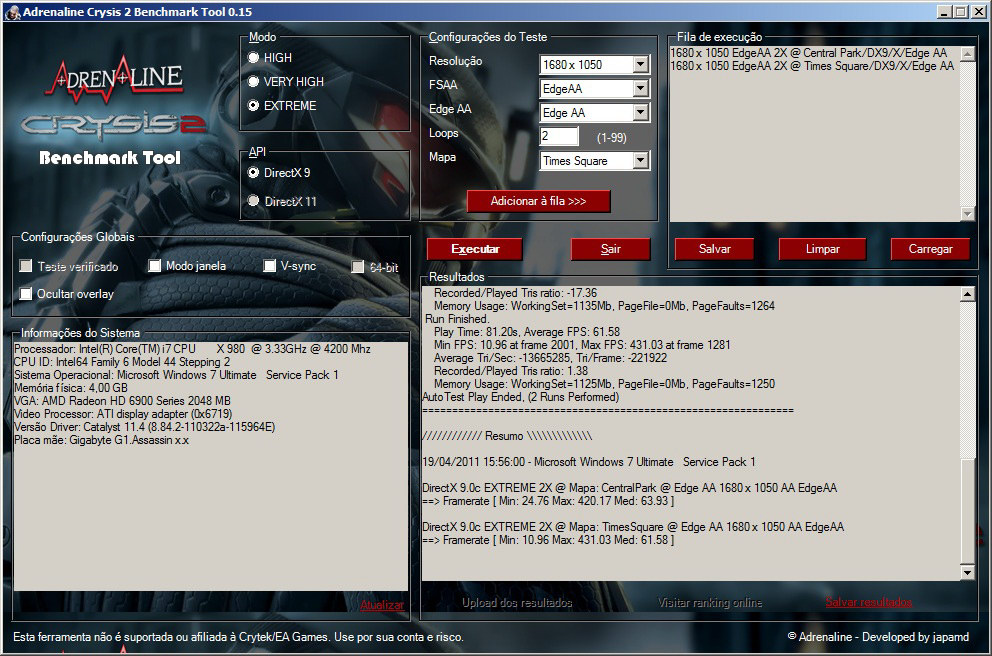Viewport: 992px width, 656px height.
Task: Click the Resumo heading in results
Action: click(x=507, y=436)
